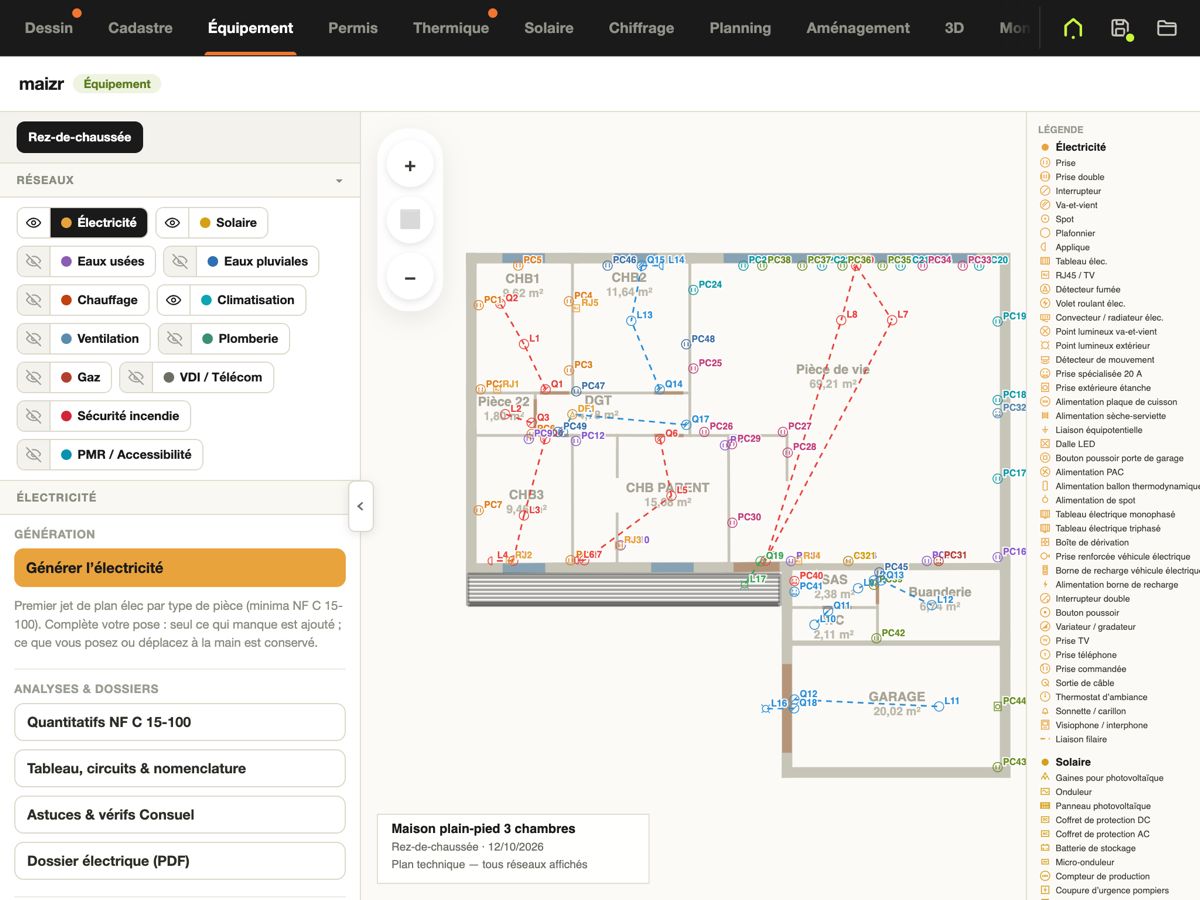The width and height of the screenshot is (1200, 900).
Task: Zoom in with the plus button
Action: coord(410,166)
